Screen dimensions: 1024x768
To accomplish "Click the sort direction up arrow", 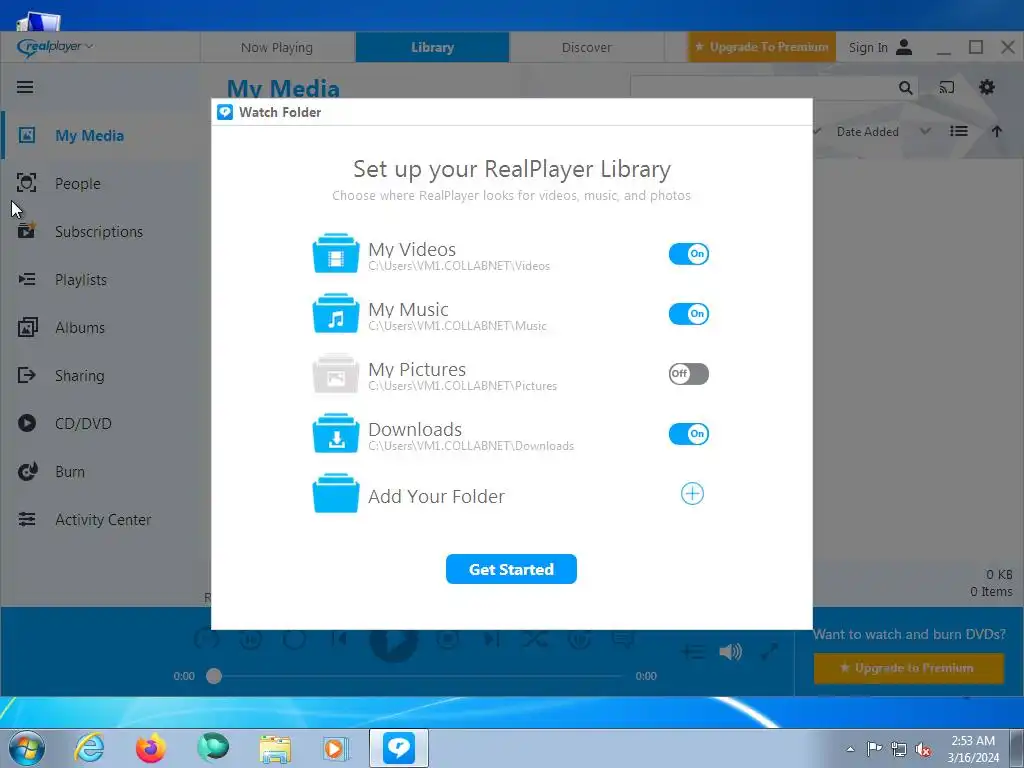I will point(997,132).
